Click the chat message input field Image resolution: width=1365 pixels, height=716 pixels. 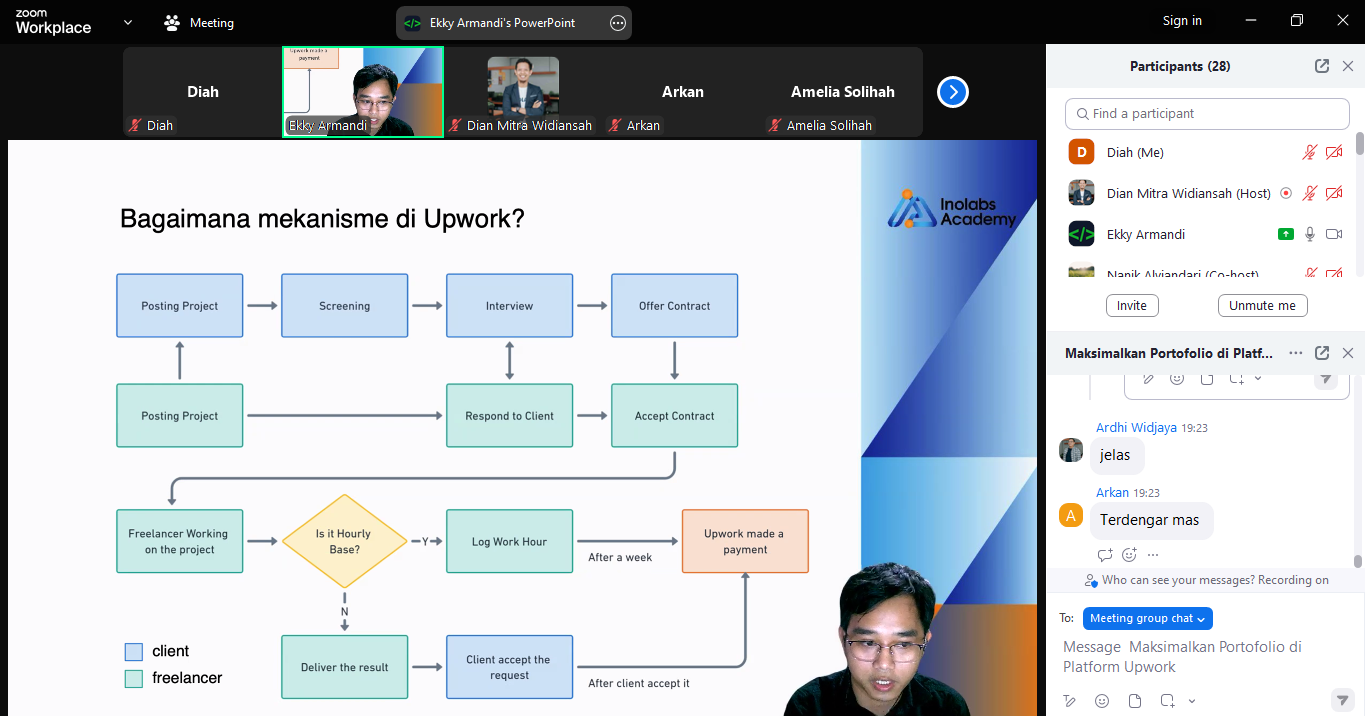point(1205,657)
